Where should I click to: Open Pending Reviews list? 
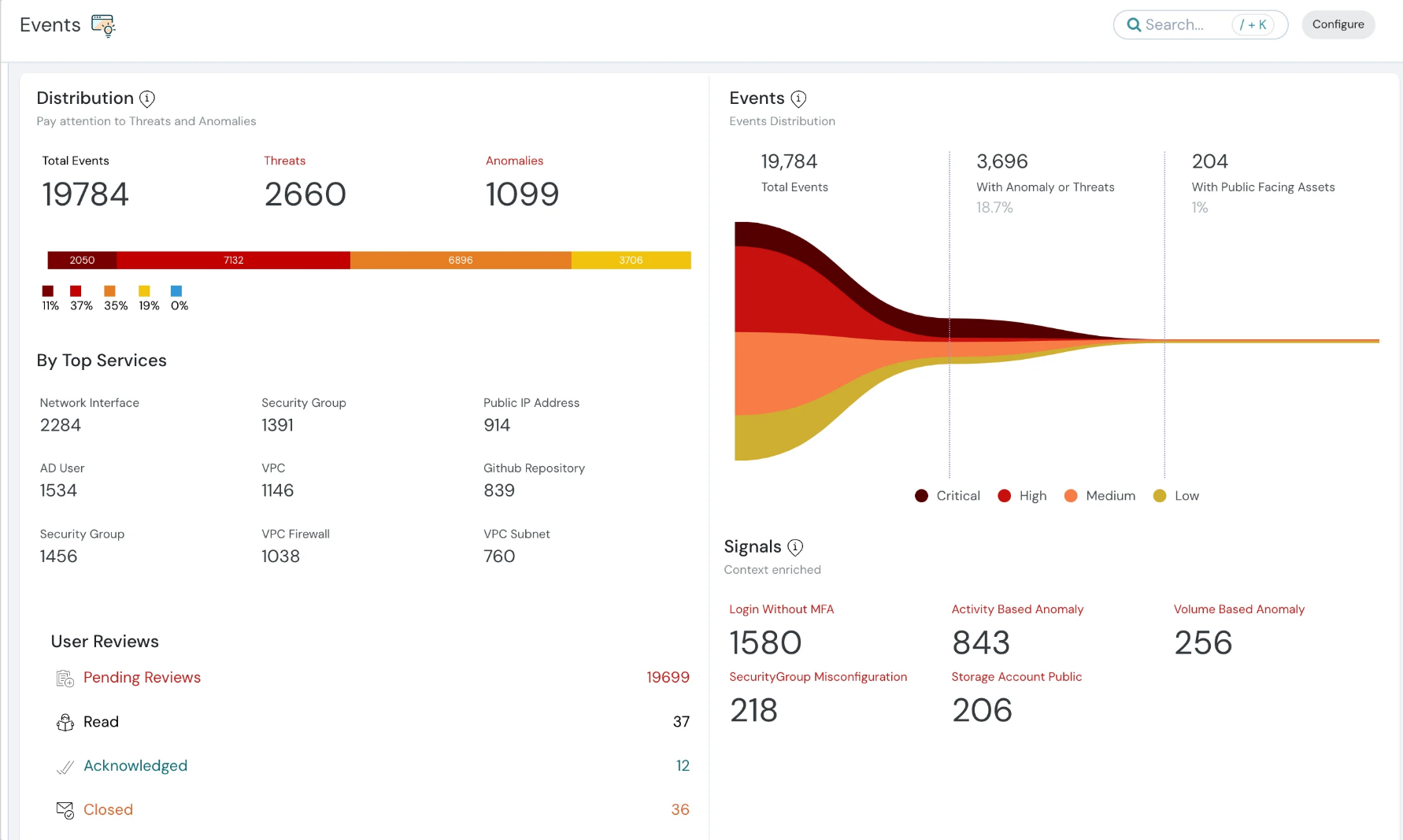142,678
